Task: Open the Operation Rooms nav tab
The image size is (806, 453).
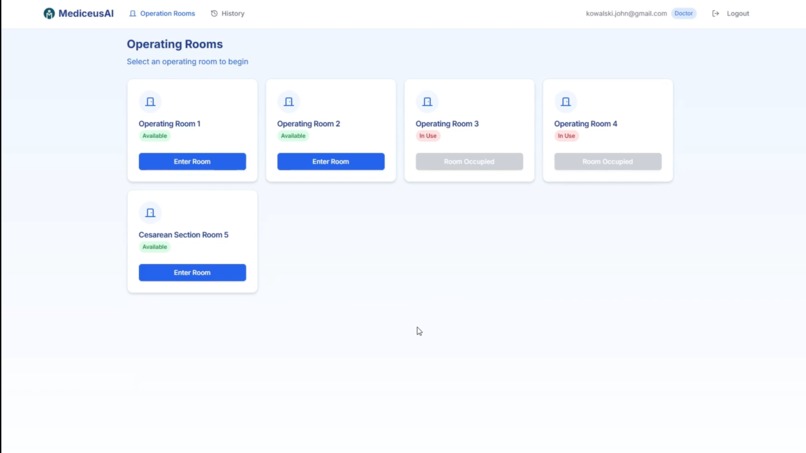Action: tap(162, 13)
